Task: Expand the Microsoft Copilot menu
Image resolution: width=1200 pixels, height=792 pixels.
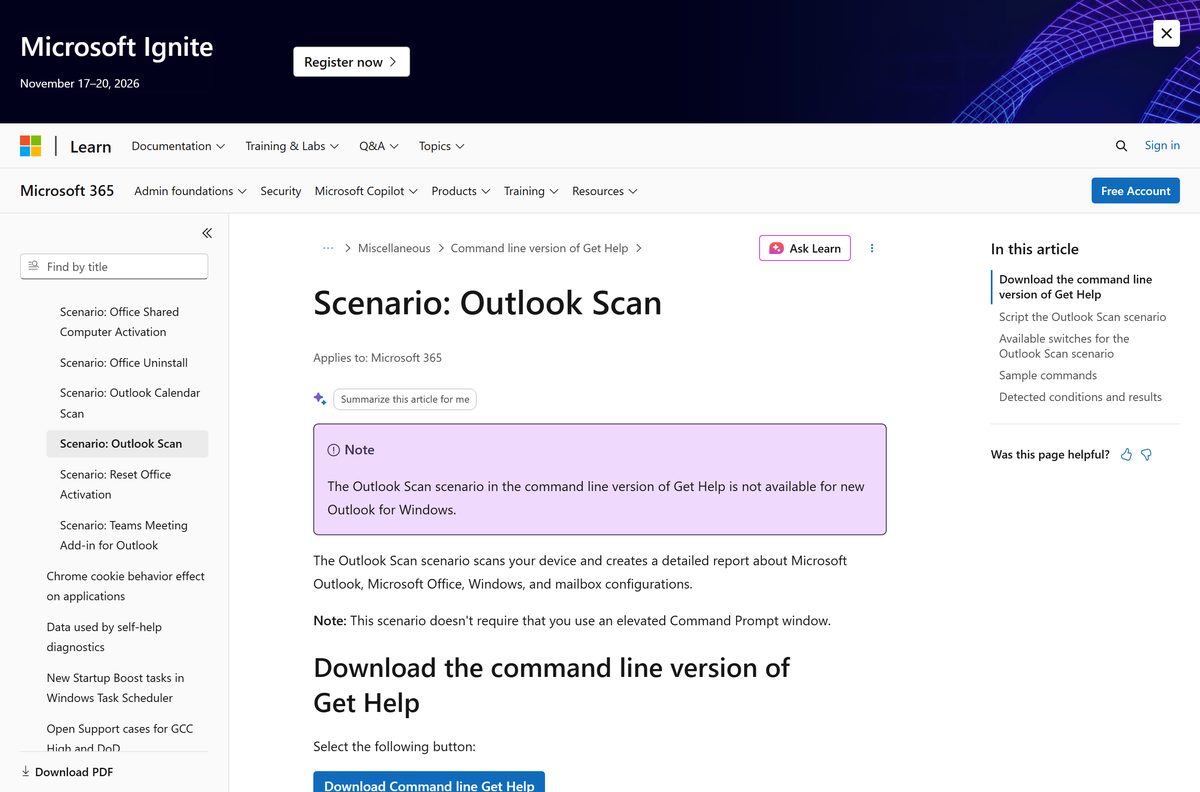Action: click(366, 191)
